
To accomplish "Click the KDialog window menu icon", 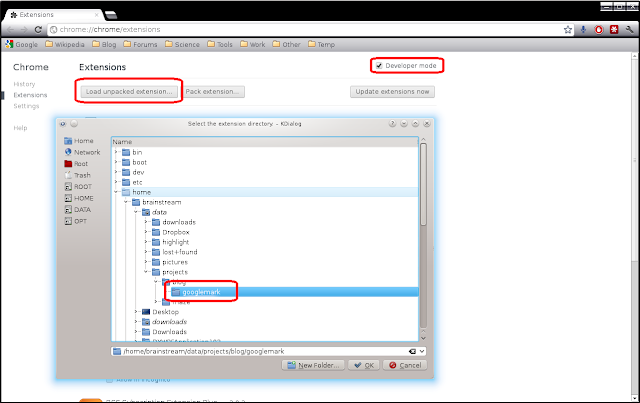I will coord(63,123).
